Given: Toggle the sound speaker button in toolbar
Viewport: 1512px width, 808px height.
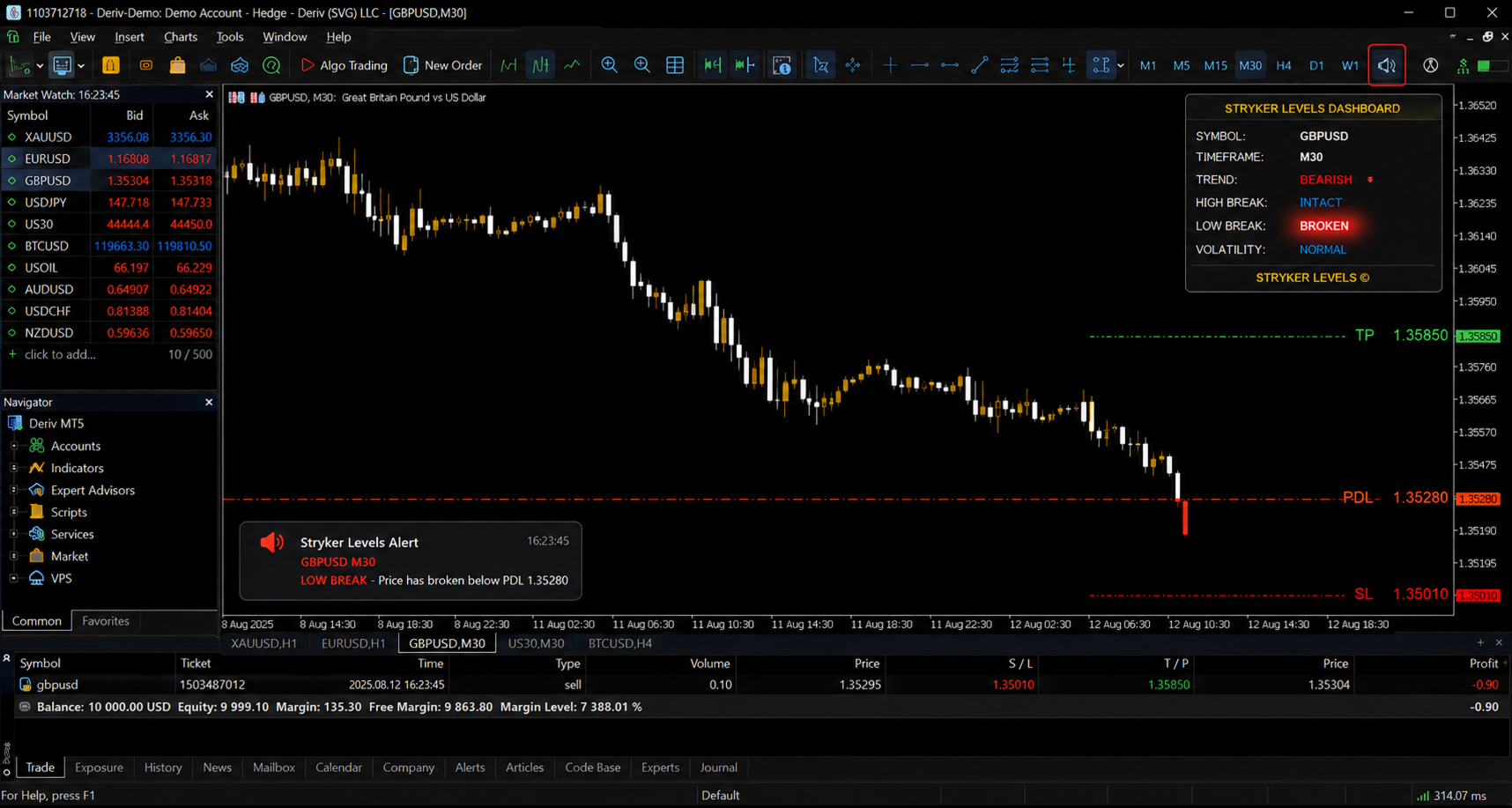Looking at the screenshot, I should point(1387,65).
